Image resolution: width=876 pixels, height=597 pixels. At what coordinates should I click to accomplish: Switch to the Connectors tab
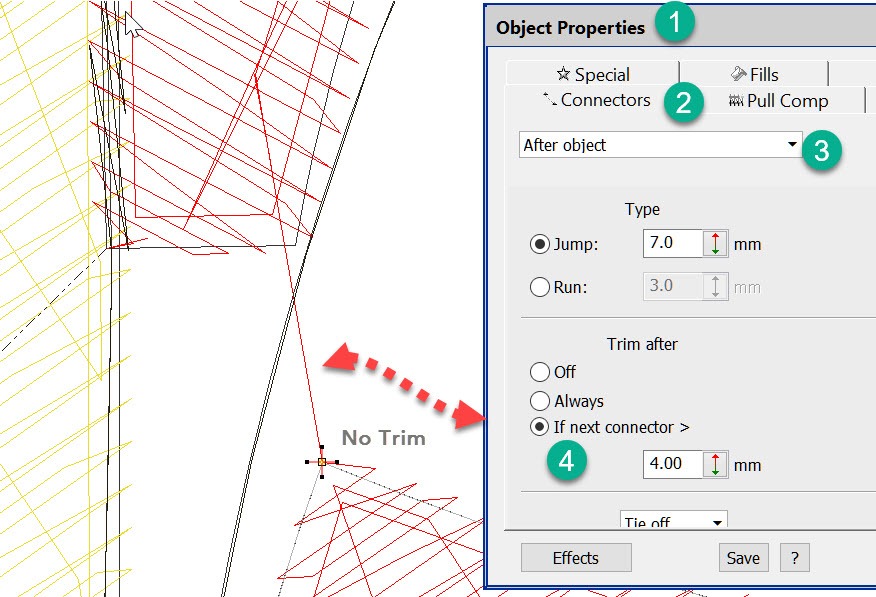[596, 100]
